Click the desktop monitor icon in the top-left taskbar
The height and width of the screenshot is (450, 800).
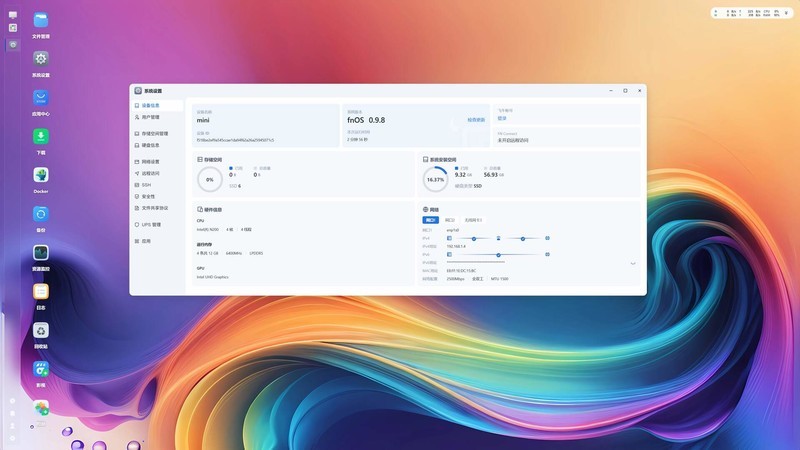[13, 15]
